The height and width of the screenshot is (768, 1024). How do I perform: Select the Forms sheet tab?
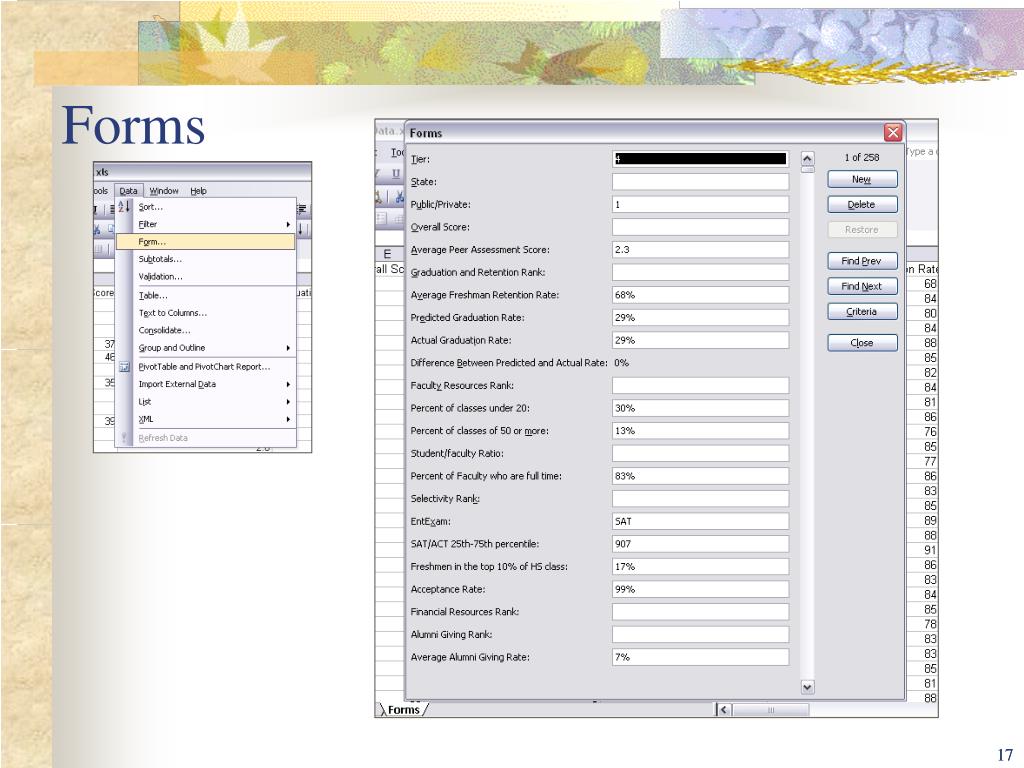pos(404,709)
